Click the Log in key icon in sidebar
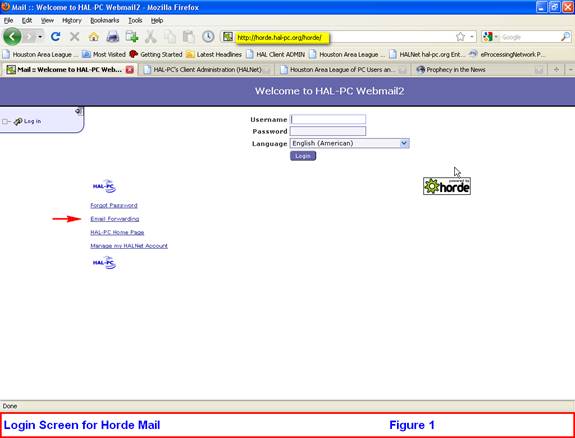The width and height of the screenshot is (575, 438). (x=18, y=121)
